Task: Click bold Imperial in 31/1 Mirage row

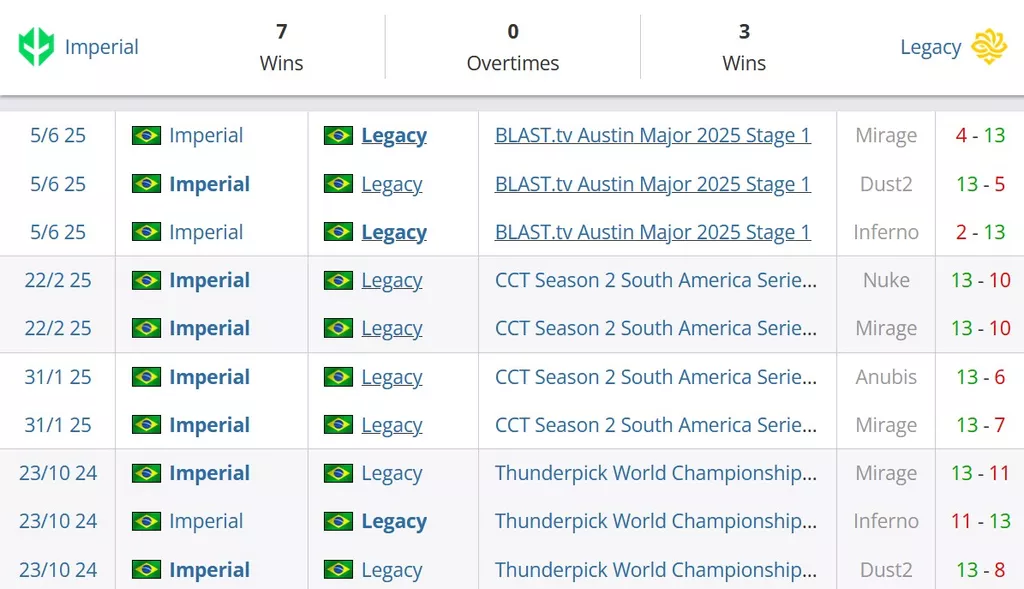Action: click(209, 425)
